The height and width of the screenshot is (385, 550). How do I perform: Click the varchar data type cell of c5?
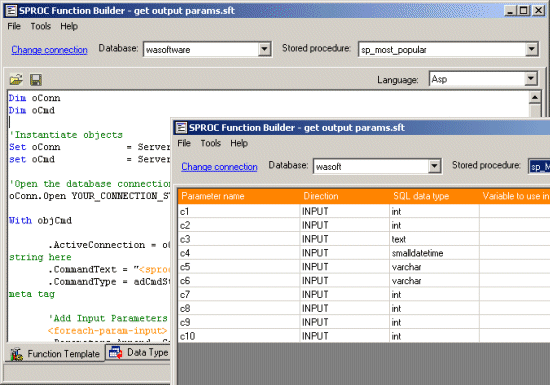(x=434, y=267)
